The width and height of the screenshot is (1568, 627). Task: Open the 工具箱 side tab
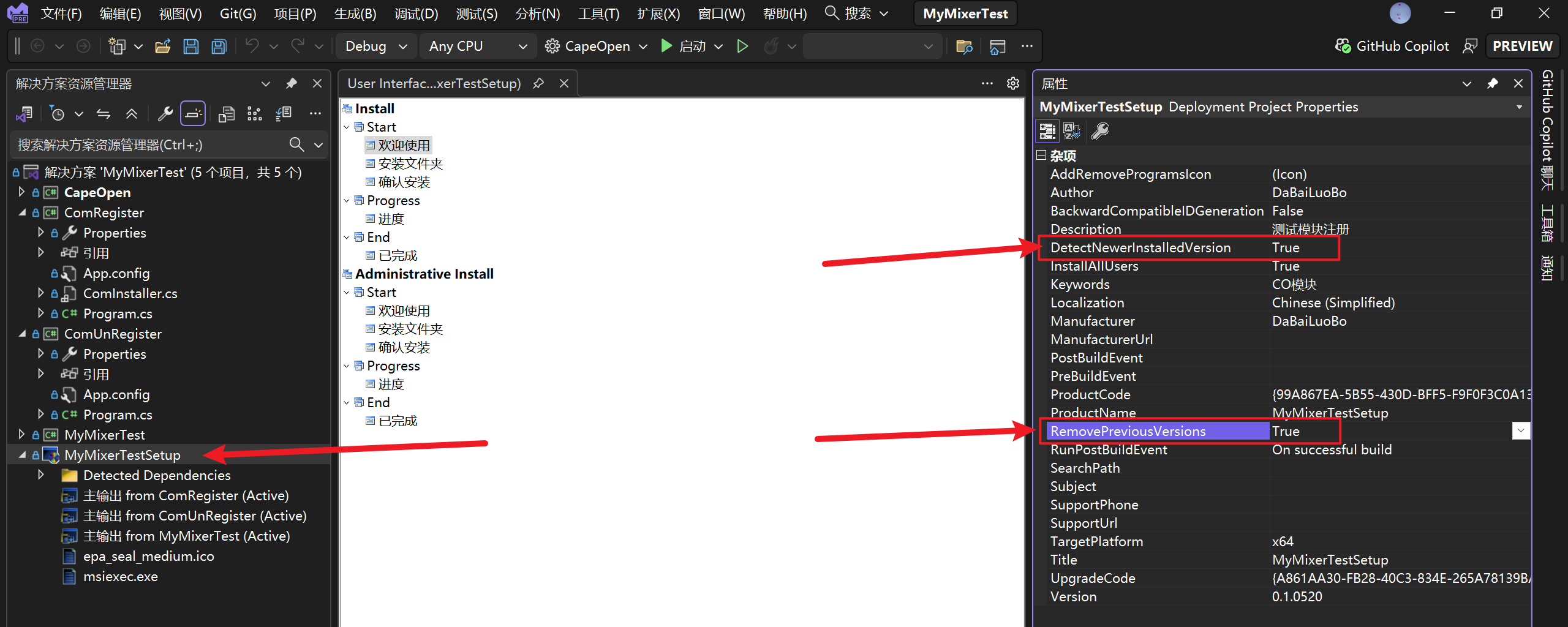[1548, 223]
